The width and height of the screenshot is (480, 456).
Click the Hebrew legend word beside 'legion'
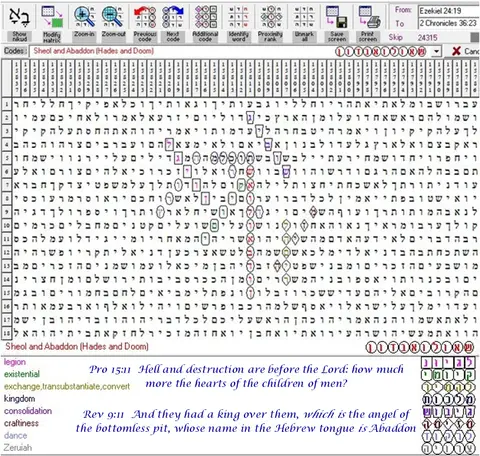448,363
